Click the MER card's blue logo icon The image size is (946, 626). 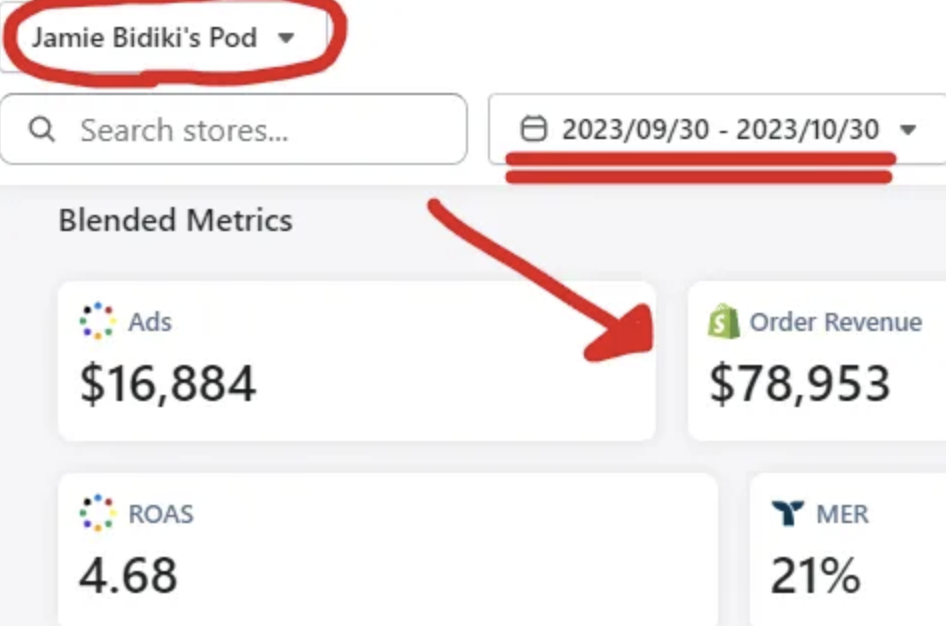tap(788, 514)
